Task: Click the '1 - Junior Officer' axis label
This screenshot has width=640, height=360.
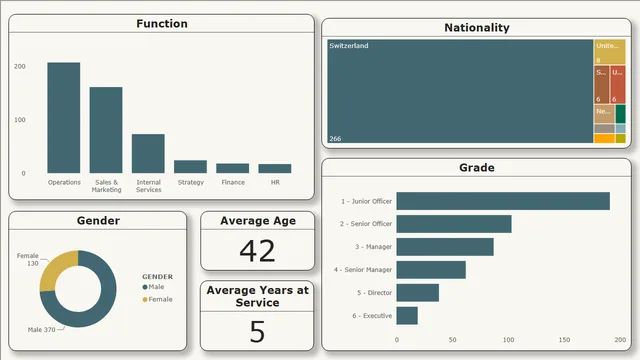Action: [367, 201]
